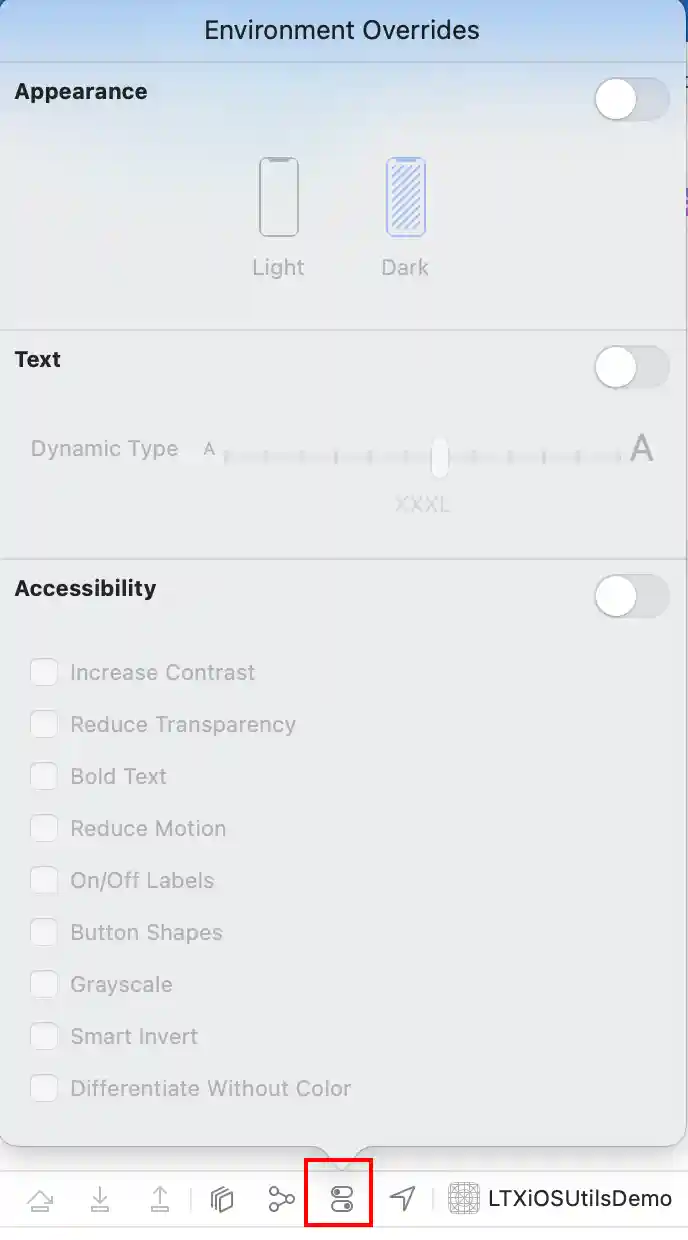Enable the Accessibility override switch

(x=631, y=597)
